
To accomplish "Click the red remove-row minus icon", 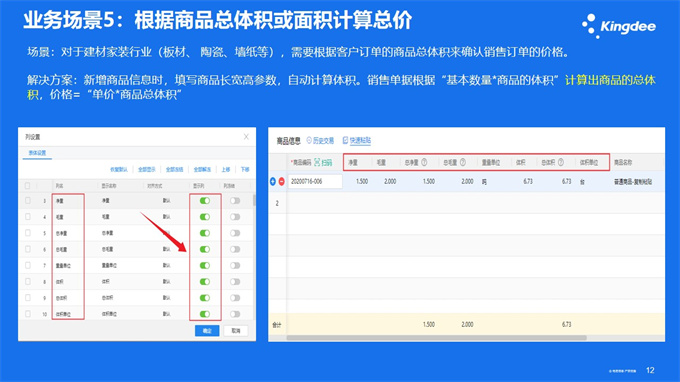I will click(281, 181).
